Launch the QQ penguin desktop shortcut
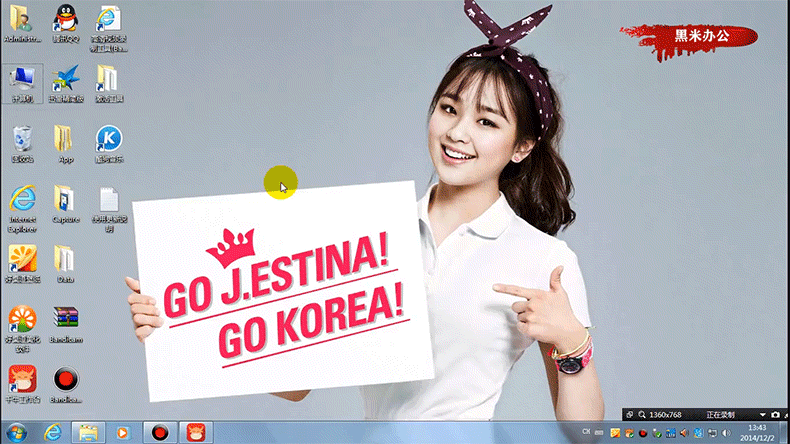Image resolution: width=790 pixels, height=444 pixels. pyautogui.click(x=65, y=24)
